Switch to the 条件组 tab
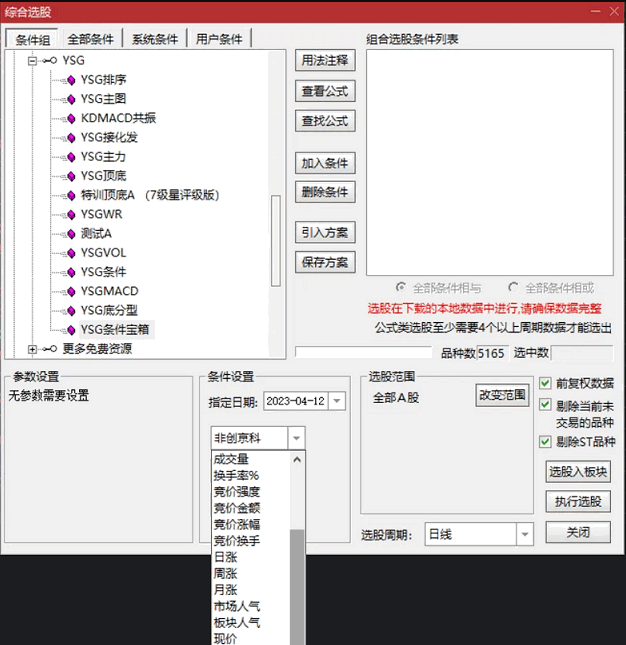The image size is (626, 645). click(32, 39)
